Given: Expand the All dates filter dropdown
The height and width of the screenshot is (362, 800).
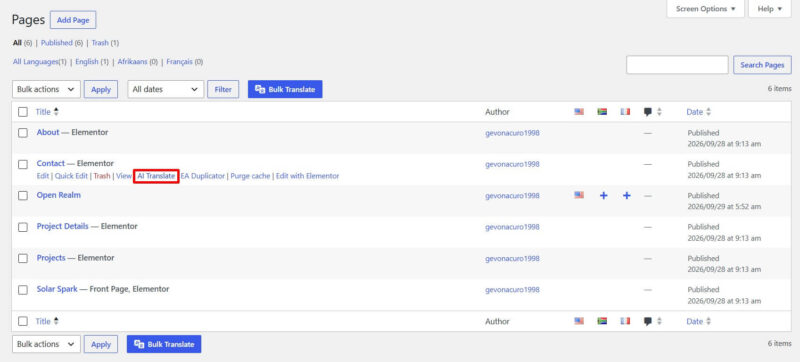Looking at the screenshot, I should pos(165,89).
